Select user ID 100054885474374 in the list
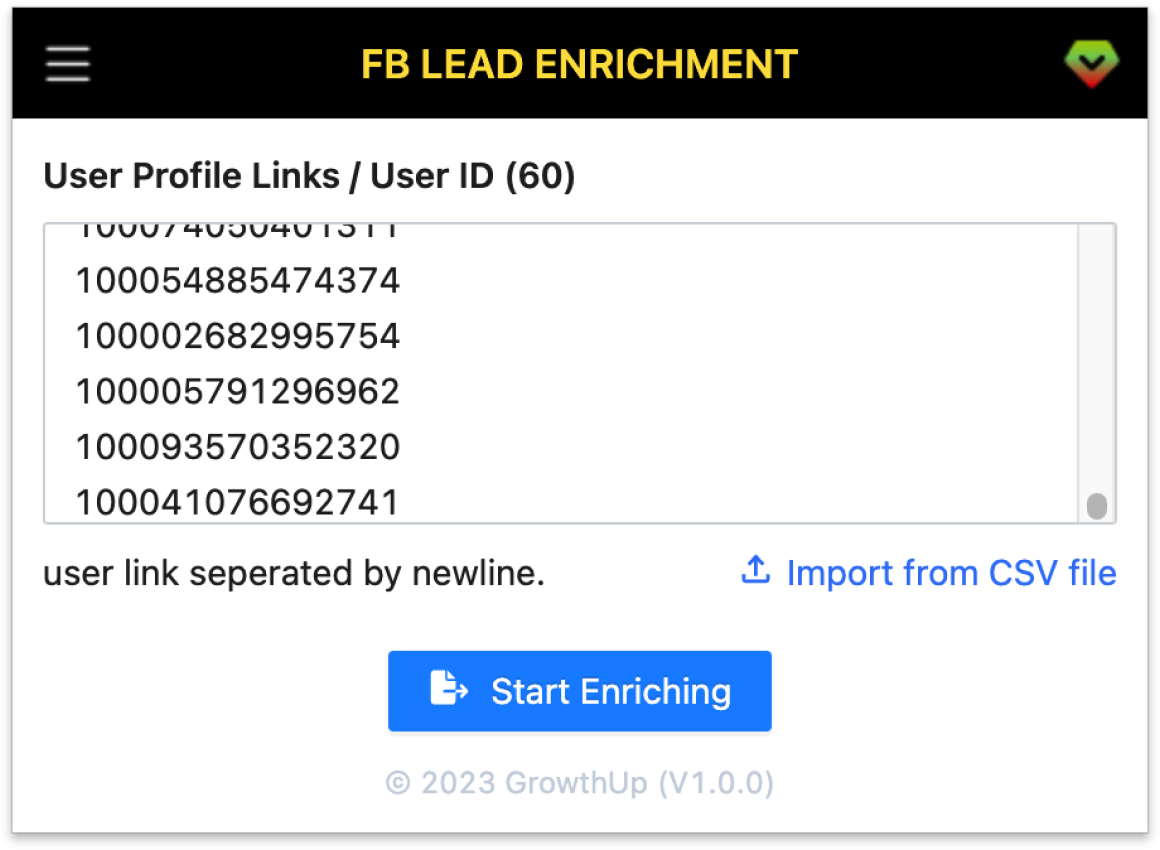This screenshot has width=1160, height=850. tap(237, 281)
